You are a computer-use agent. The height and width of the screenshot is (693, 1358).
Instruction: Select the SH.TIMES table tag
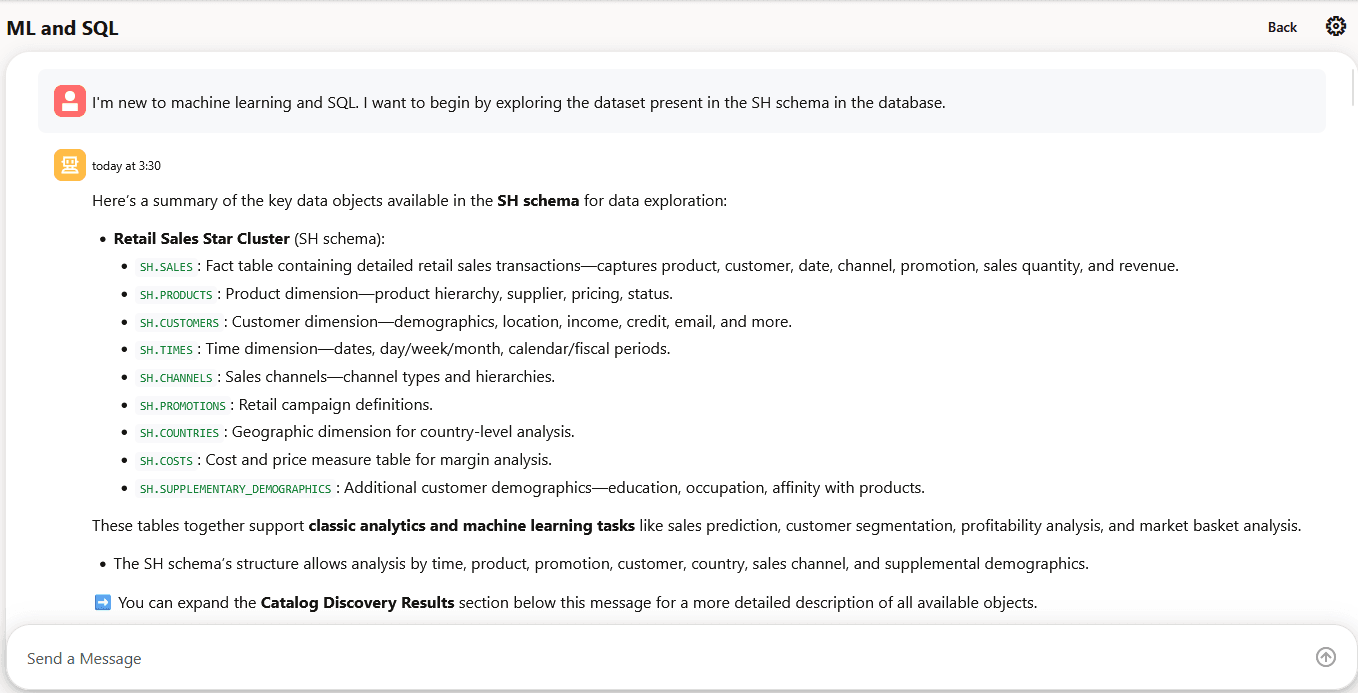click(166, 350)
